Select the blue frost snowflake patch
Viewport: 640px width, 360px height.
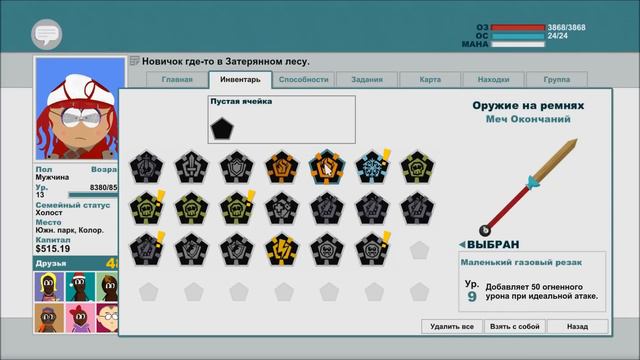(x=372, y=167)
